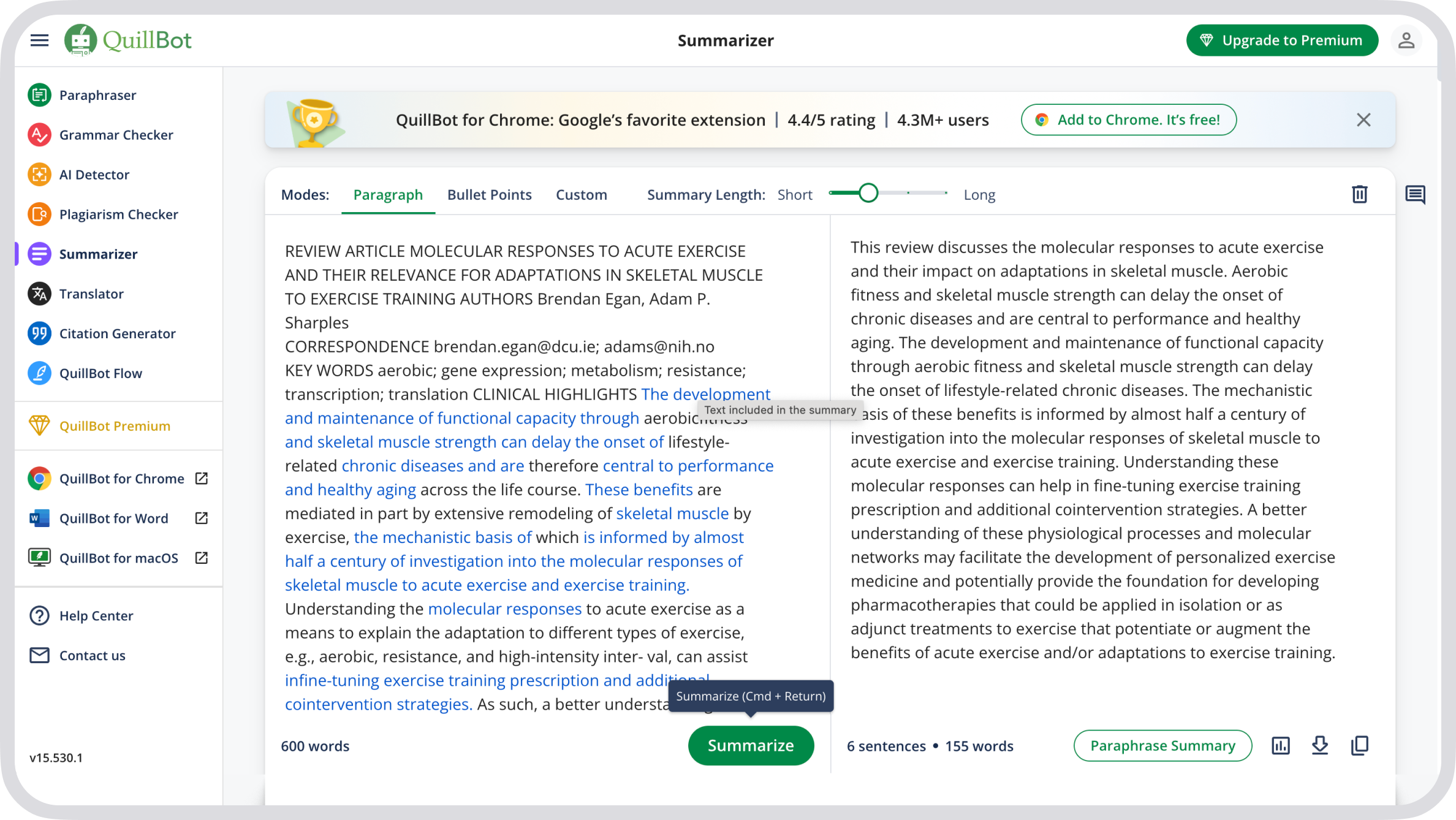Screen dimensions: 1456x820
Task: Open QuillBot for Chrome external link
Action: [121, 479]
